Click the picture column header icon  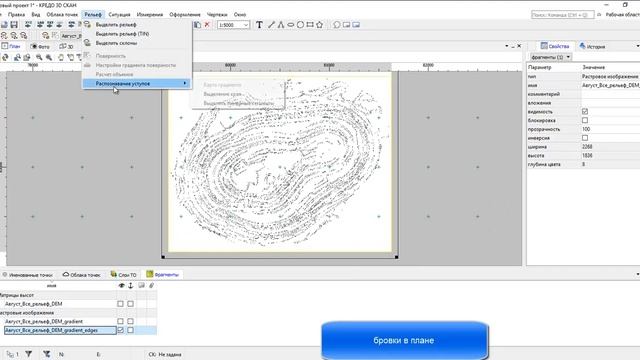click(x=141, y=286)
